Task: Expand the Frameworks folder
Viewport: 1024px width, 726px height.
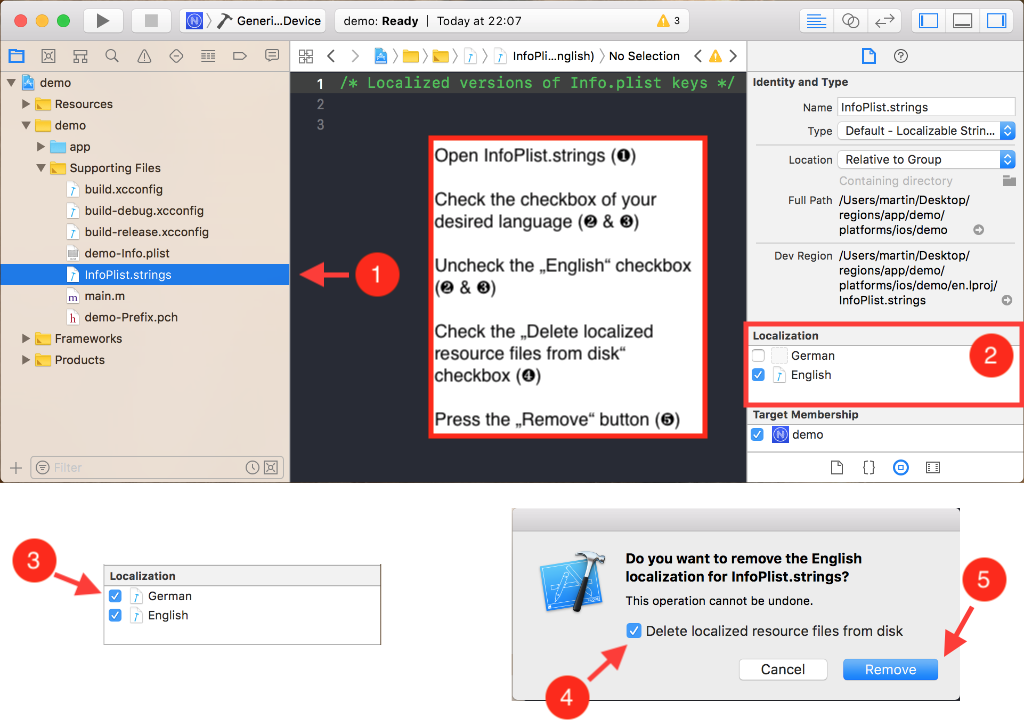Action: point(26,338)
